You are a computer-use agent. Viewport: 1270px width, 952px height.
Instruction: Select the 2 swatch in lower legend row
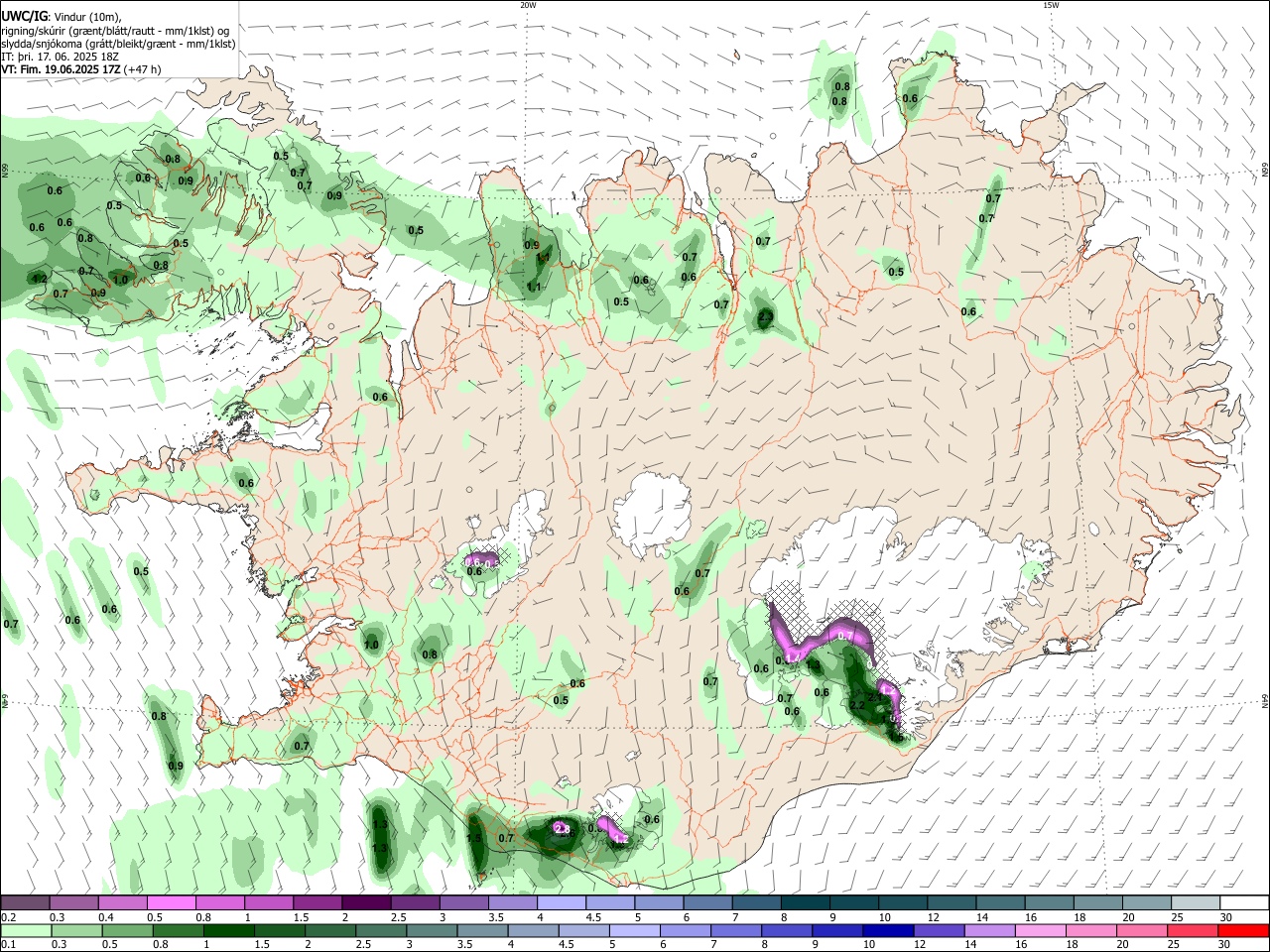pos(330,931)
